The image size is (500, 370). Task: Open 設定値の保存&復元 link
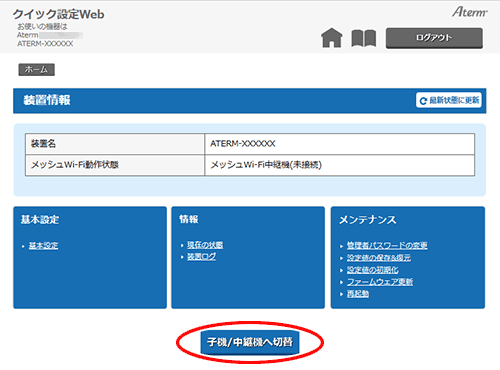pos(379,258)
